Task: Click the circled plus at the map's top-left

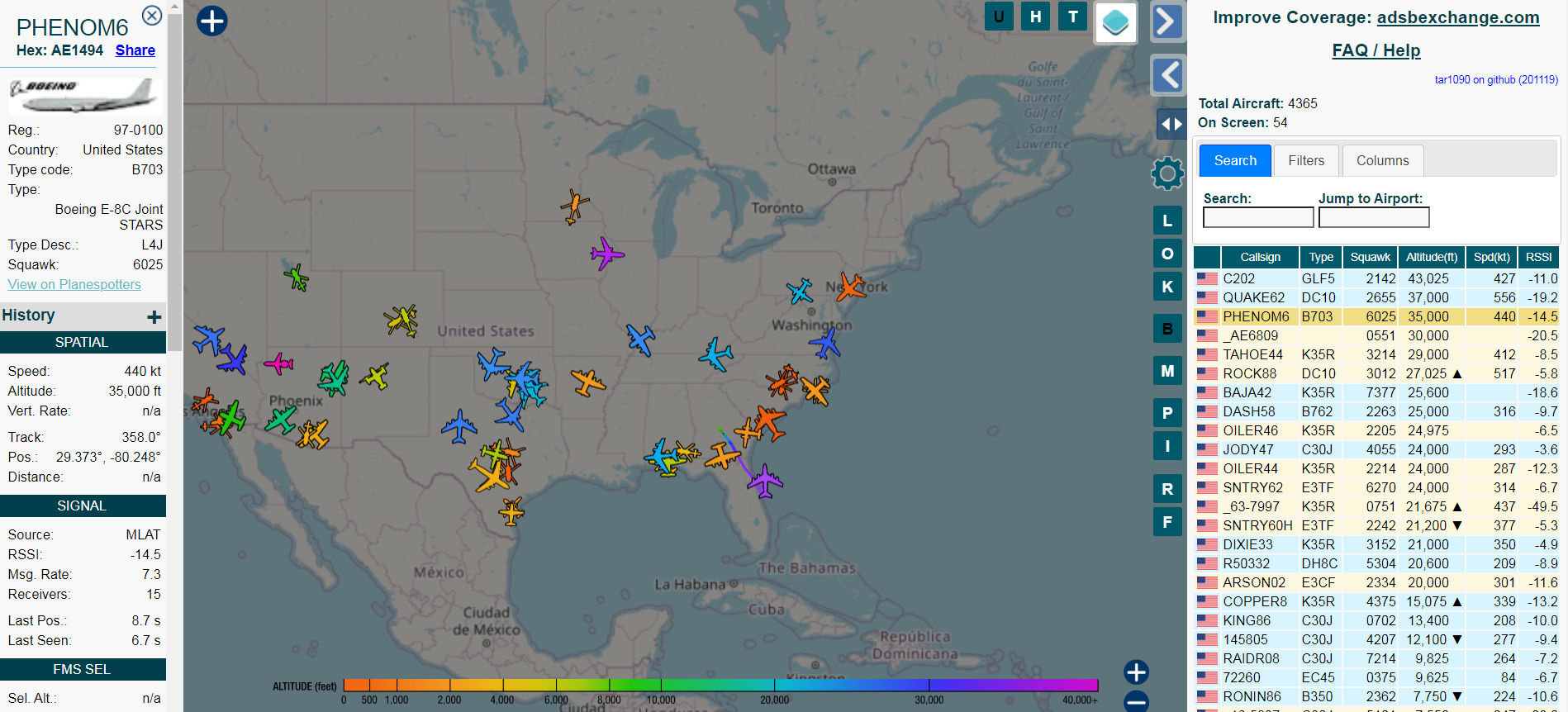Action: tap(211, 21)
